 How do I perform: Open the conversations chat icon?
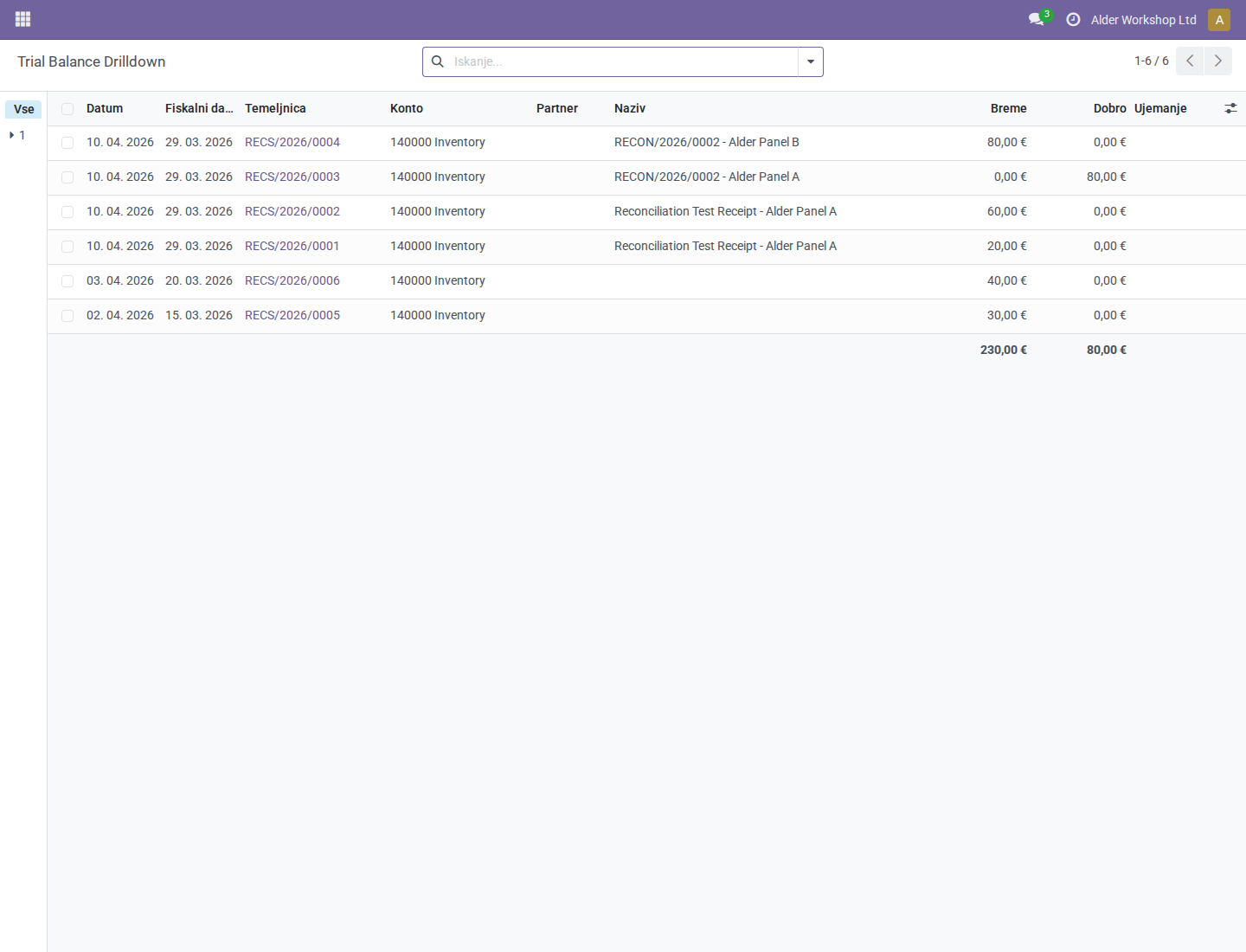click(1036, 19)
